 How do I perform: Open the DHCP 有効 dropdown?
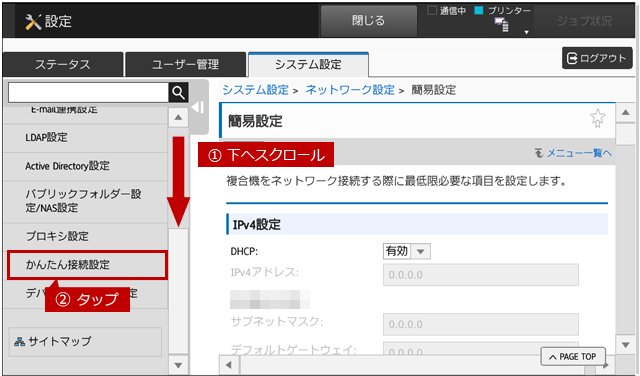[407, 251]
